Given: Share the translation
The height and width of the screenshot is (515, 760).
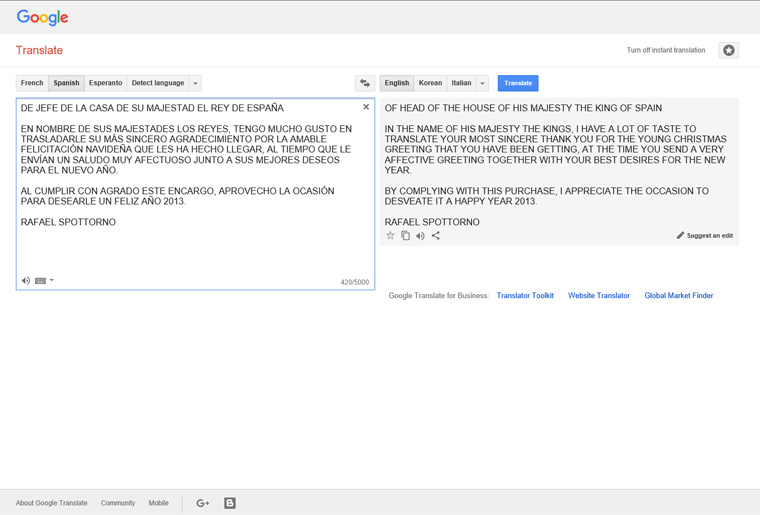Looking at the screenshot, I should tap(436, 235).
